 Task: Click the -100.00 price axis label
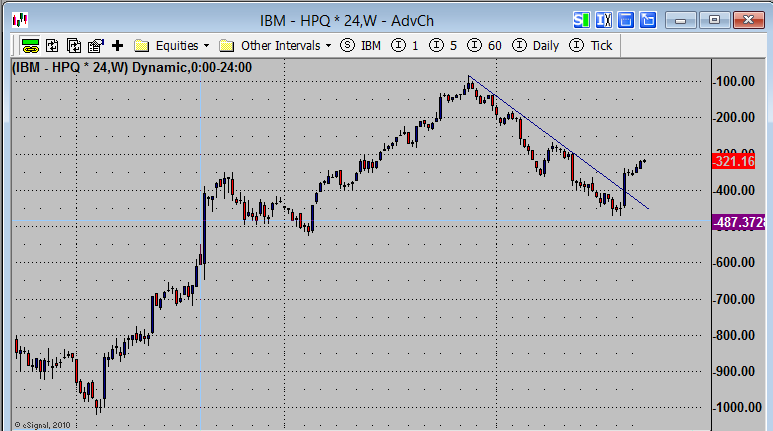[734, 81]
